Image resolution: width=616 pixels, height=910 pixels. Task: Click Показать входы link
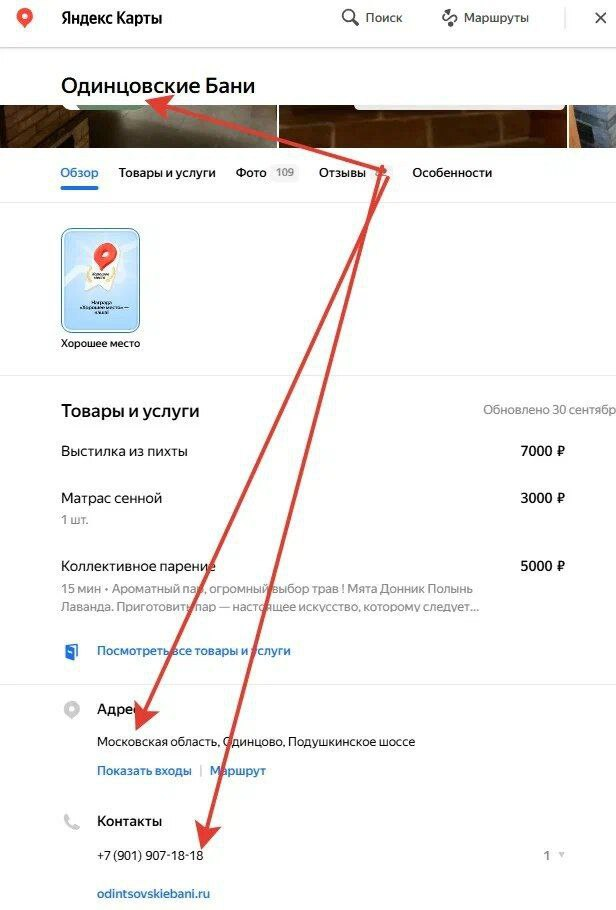click(x=144, y=771)
